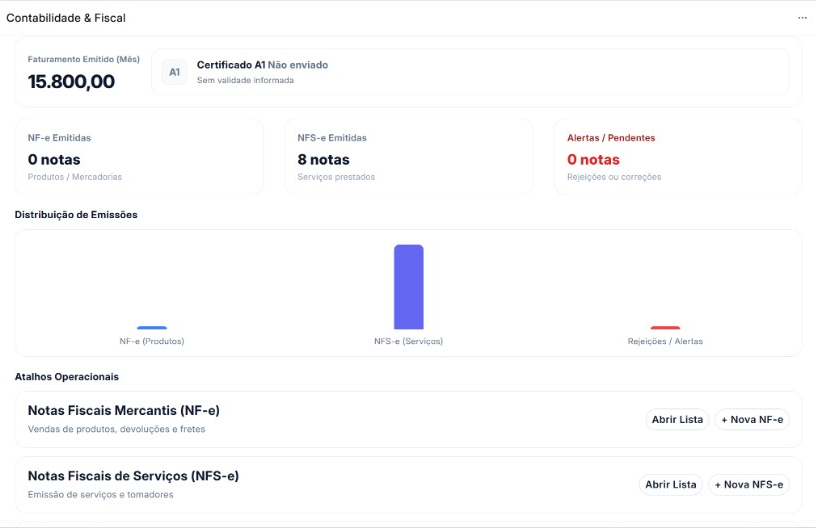Open the three-dot options menu
The height and width of the screenshot is (528, 816).
(802, 18)
